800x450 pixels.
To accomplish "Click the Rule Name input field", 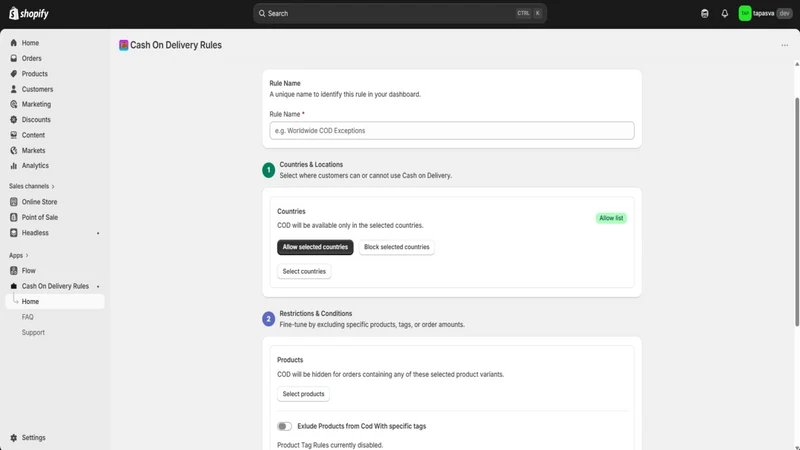I will 452,131.
